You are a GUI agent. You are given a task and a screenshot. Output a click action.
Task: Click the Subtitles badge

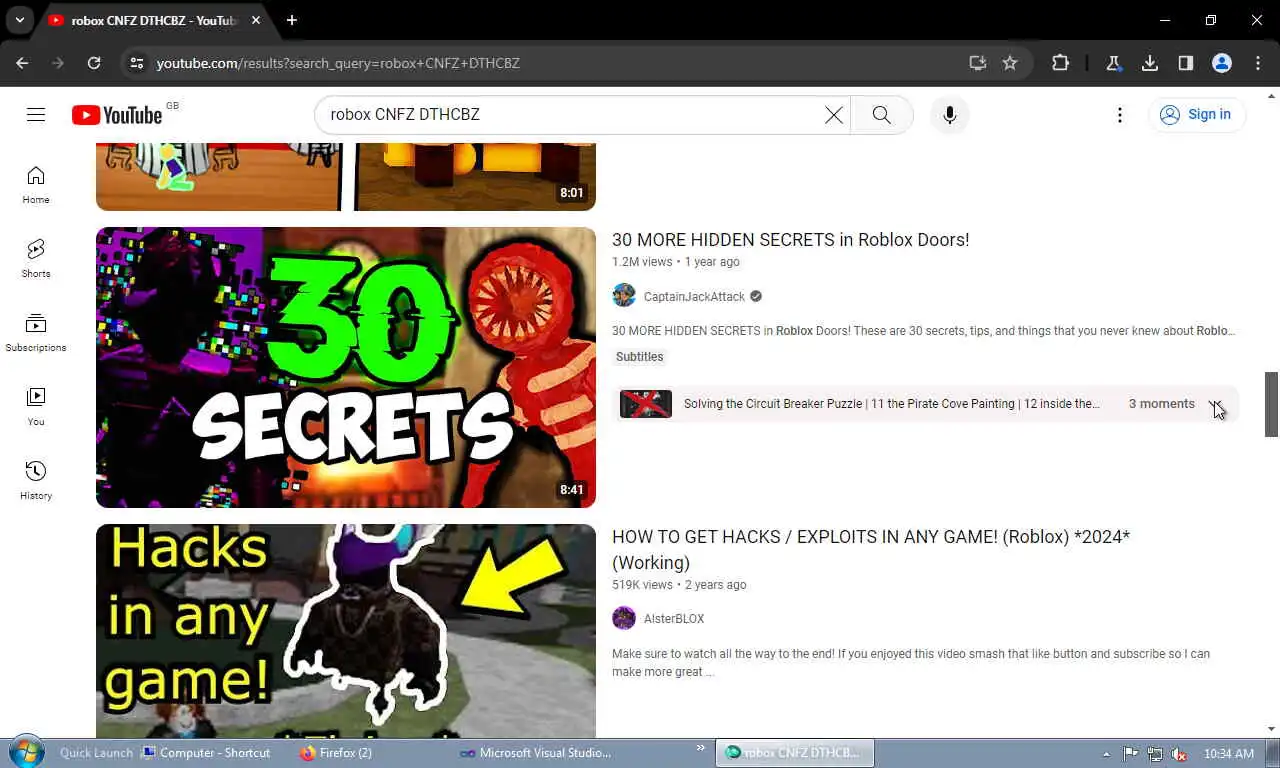pos(639,357)
